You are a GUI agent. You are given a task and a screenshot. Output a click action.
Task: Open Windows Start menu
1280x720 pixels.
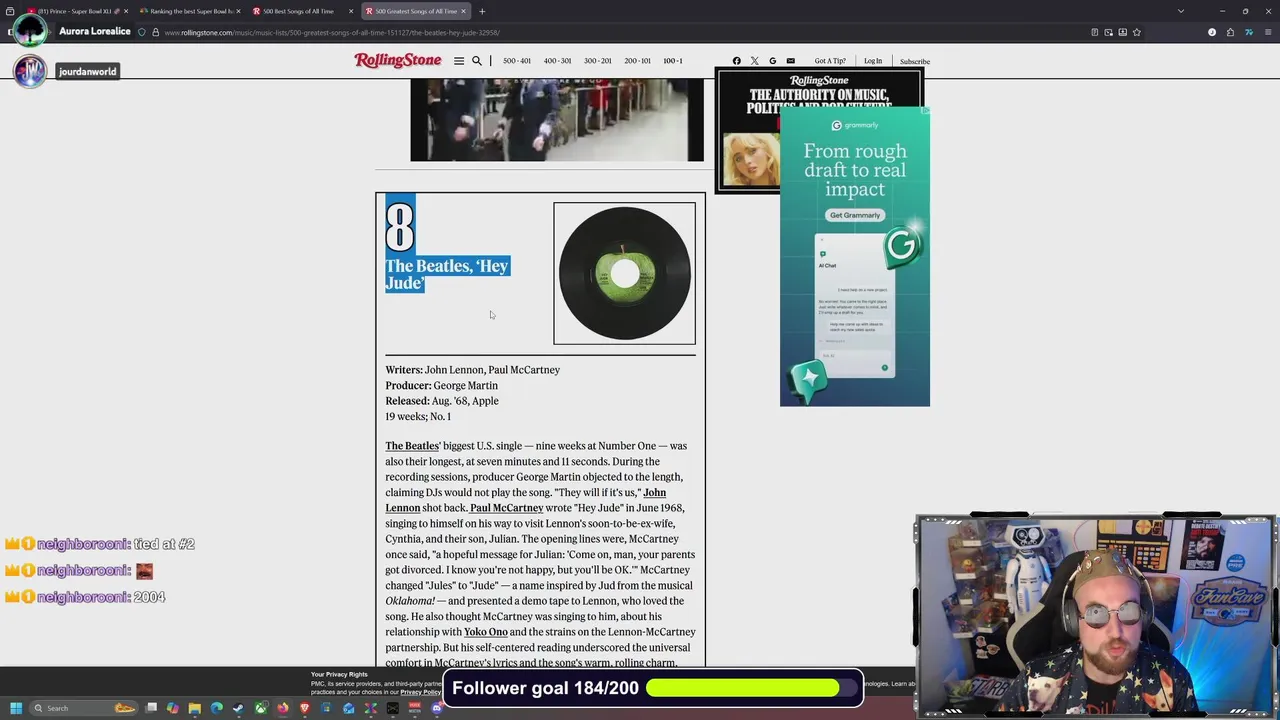click(x=15, y=708)
